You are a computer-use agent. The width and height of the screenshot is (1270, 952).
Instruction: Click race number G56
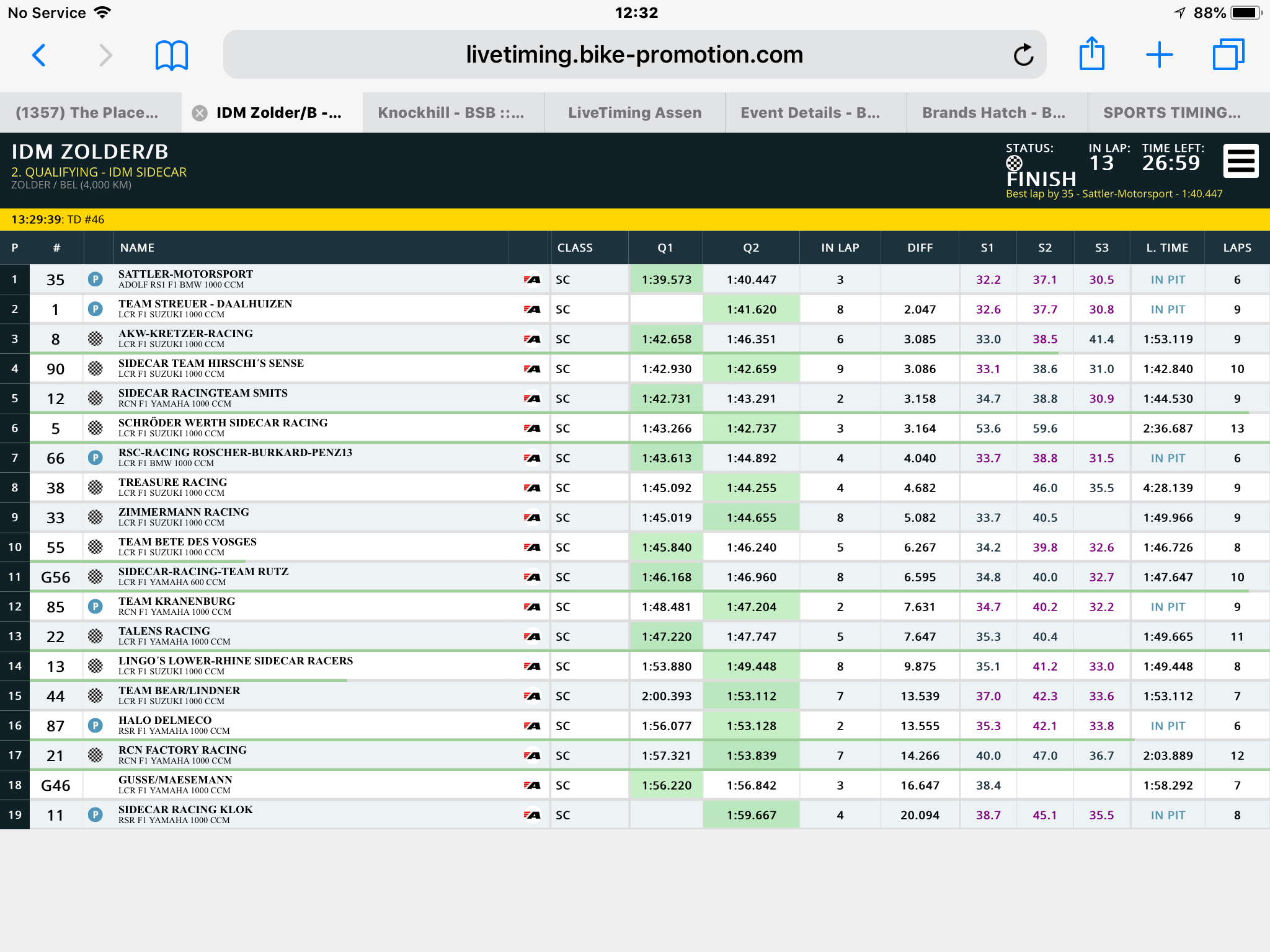tap(55, 577)
